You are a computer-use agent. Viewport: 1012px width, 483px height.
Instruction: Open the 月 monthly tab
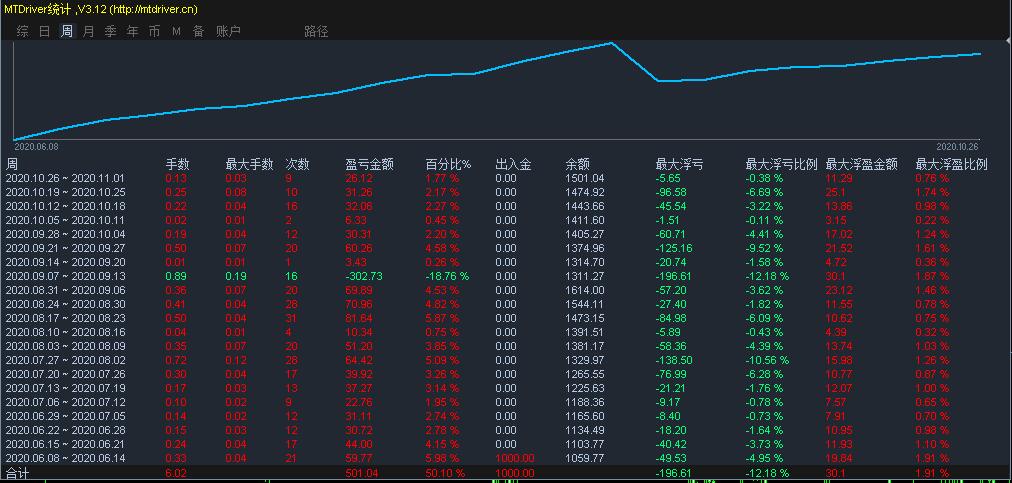pyautogui.click(x=88, y=31)
